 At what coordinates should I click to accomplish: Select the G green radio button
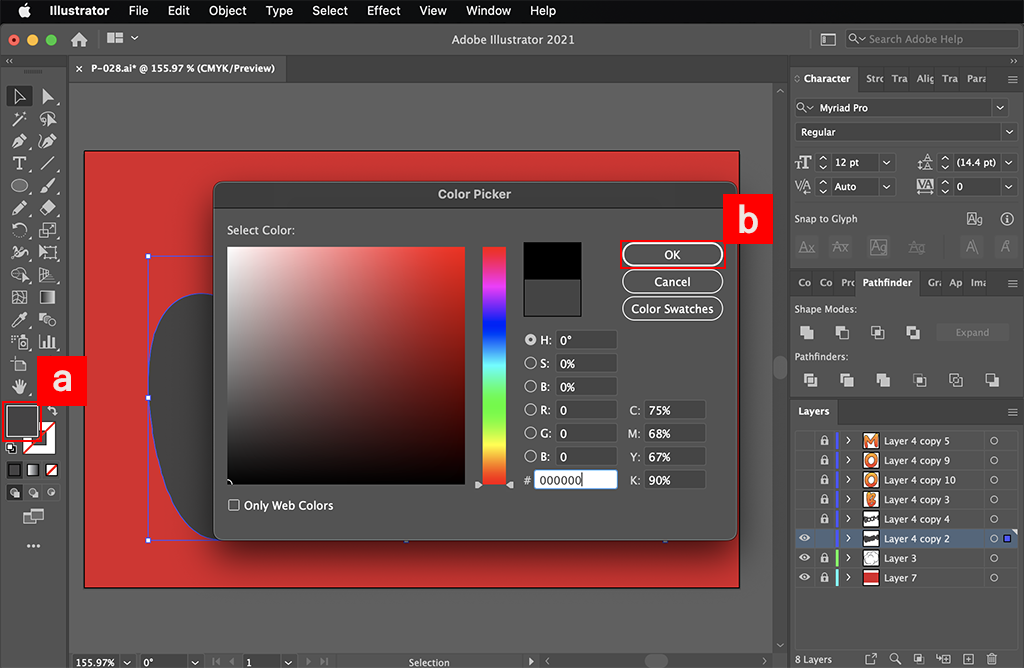pyautogui.click(x=530, y=433)
